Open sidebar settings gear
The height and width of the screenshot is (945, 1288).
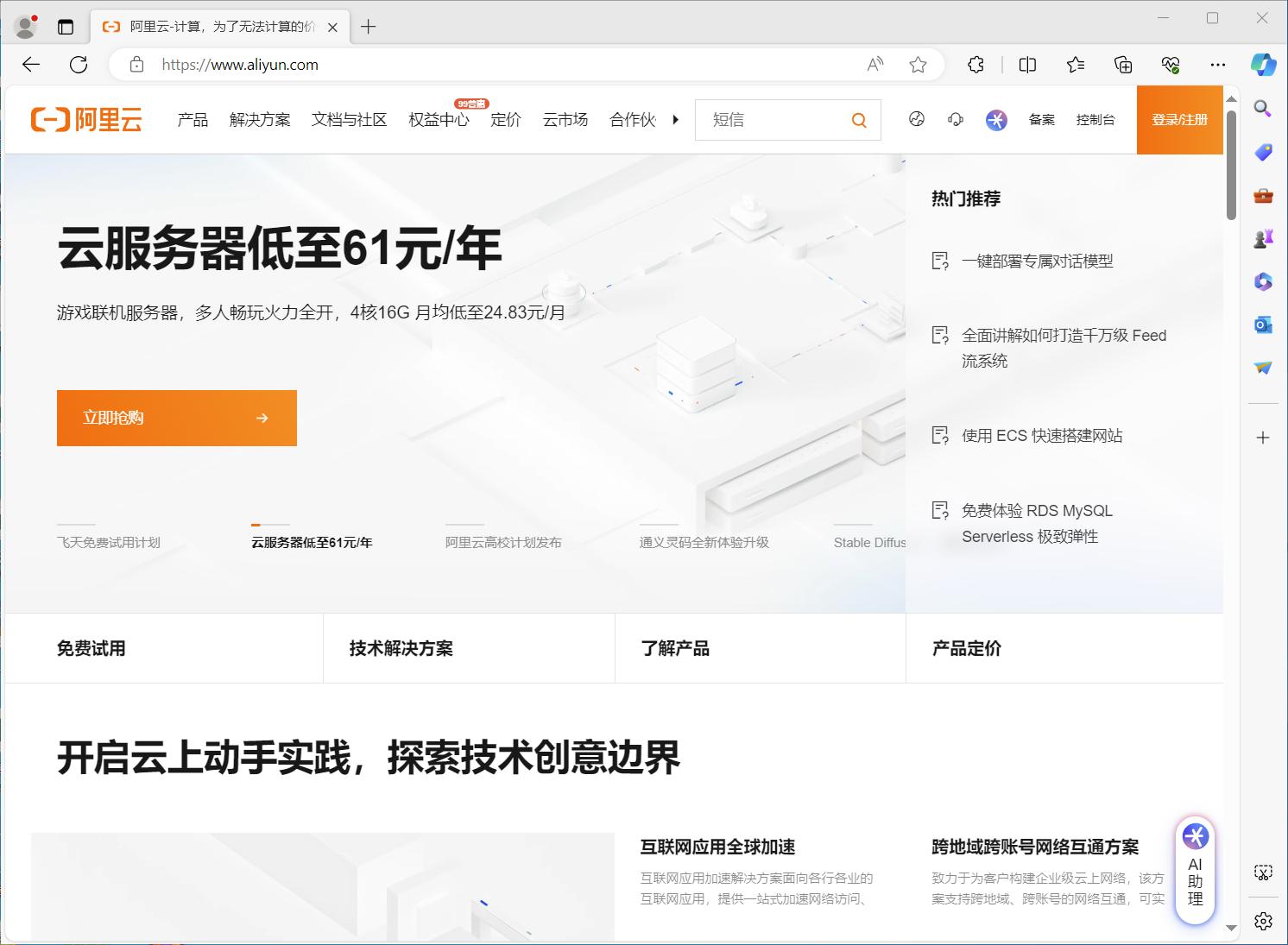tap(1263, 921)
